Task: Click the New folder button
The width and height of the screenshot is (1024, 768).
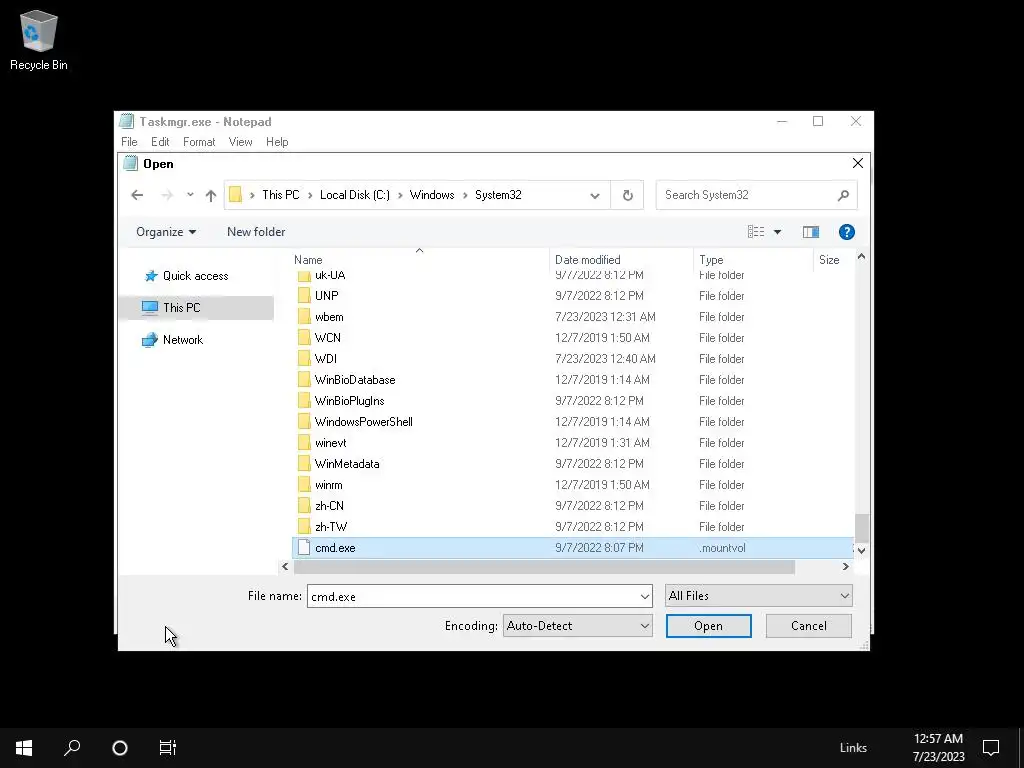Action: click(x=256, y=232)
